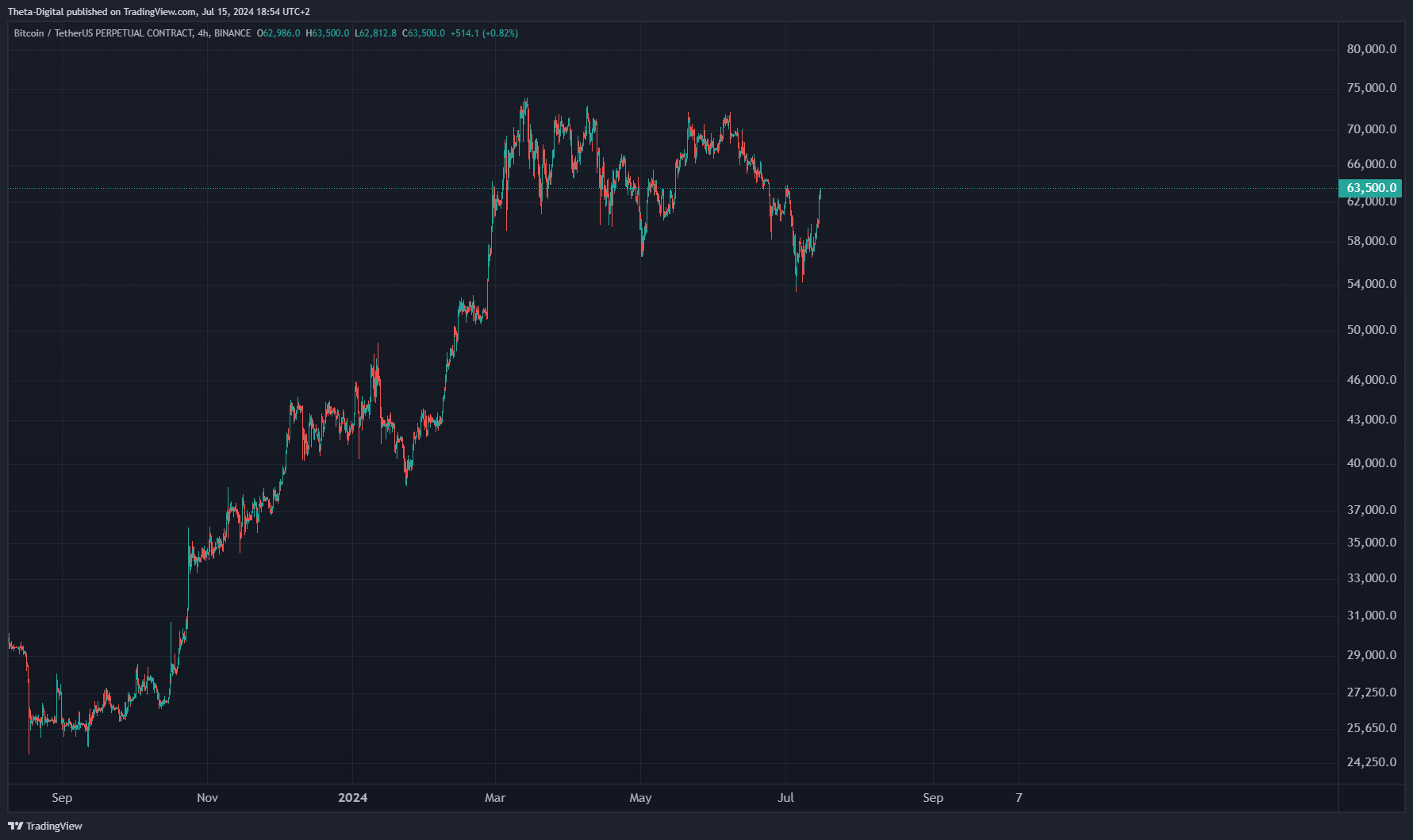Image resolution: width=1413 pixels, height=840 pixels.
Task: Click the TradingView logo at bottom left
Action: pyautogui.click(x=45, y=826)
